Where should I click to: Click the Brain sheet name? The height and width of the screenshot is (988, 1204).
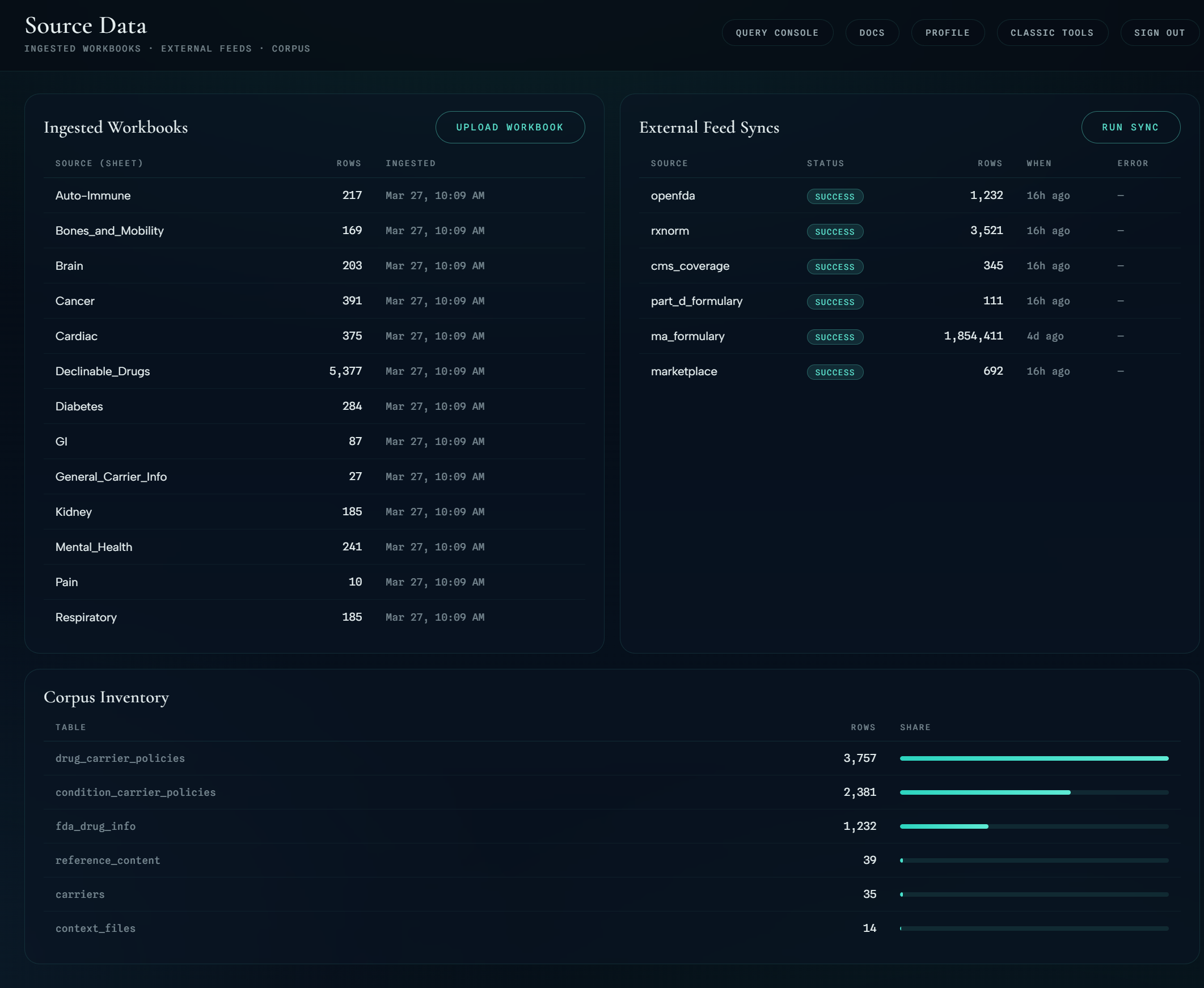(69, 266)
